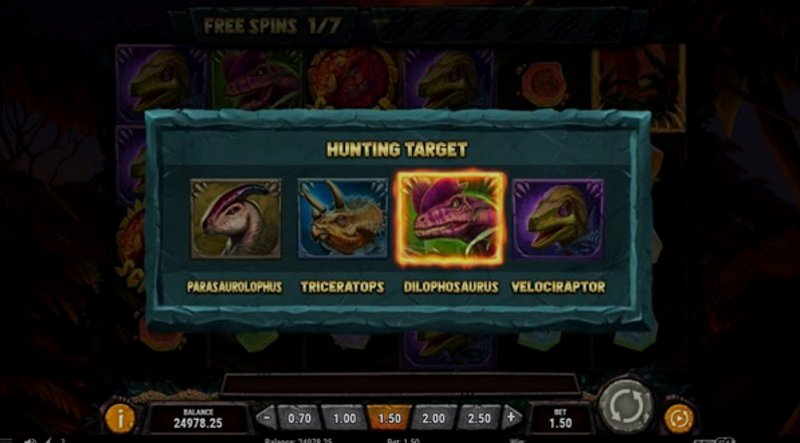Select the Velociraptor hunting target
The width and height of the screenshot is (800, 443).
tap(558, 218)
